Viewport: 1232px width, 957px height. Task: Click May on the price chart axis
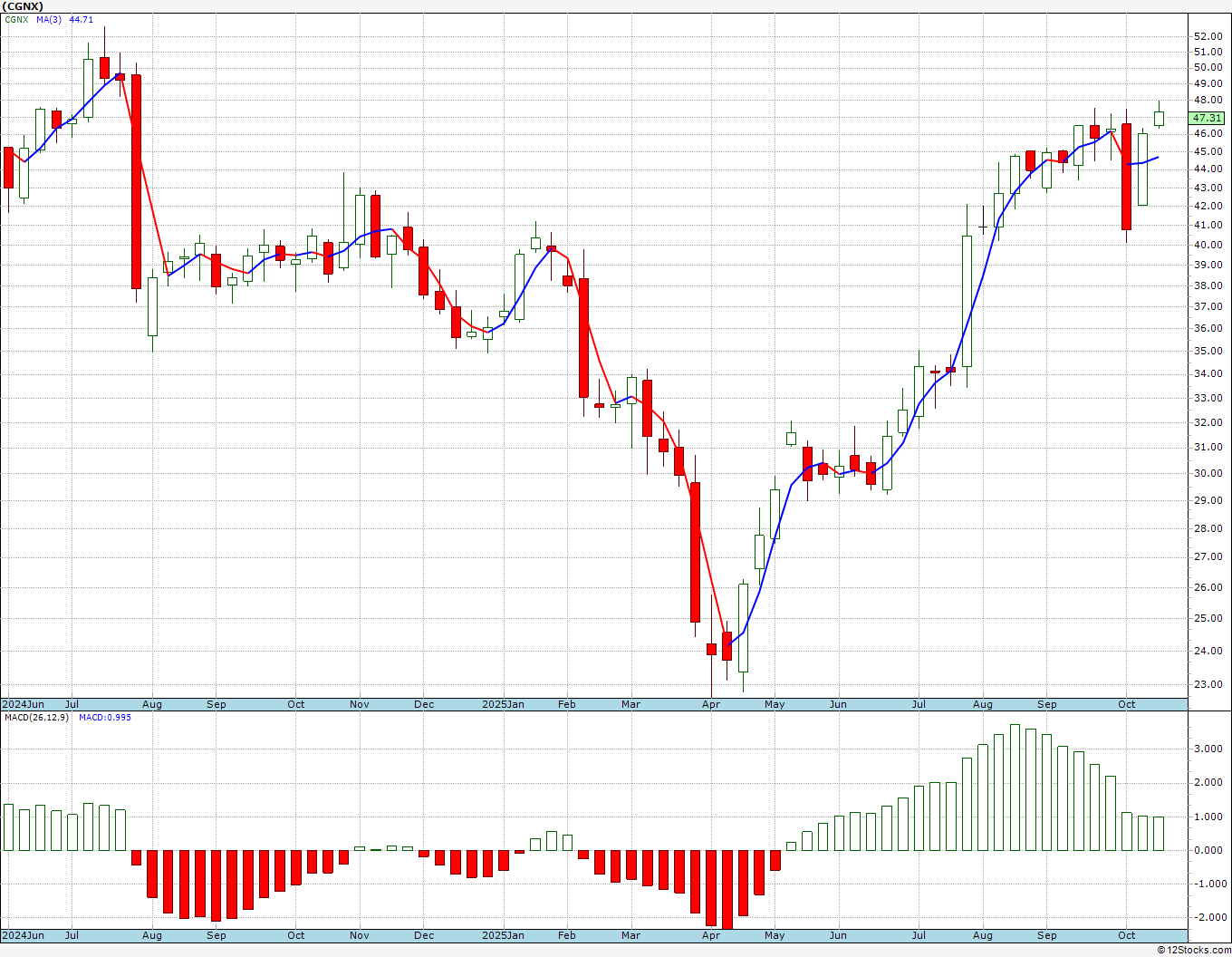(x=775, y=704)
